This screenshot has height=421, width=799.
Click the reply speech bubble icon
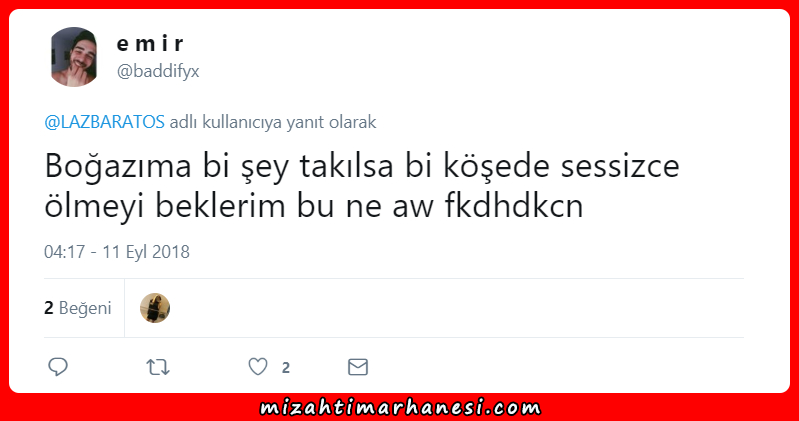click(58, 366)
